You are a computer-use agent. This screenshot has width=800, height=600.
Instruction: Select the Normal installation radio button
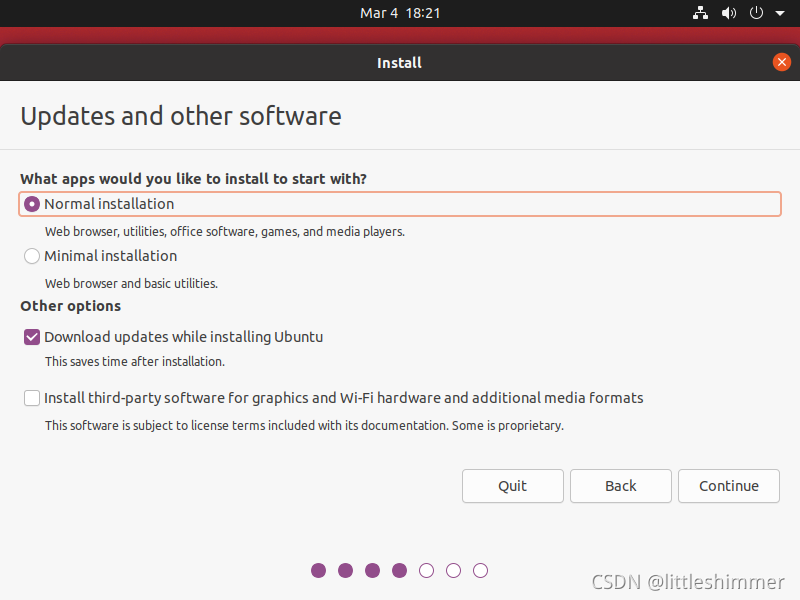(32, 204)
